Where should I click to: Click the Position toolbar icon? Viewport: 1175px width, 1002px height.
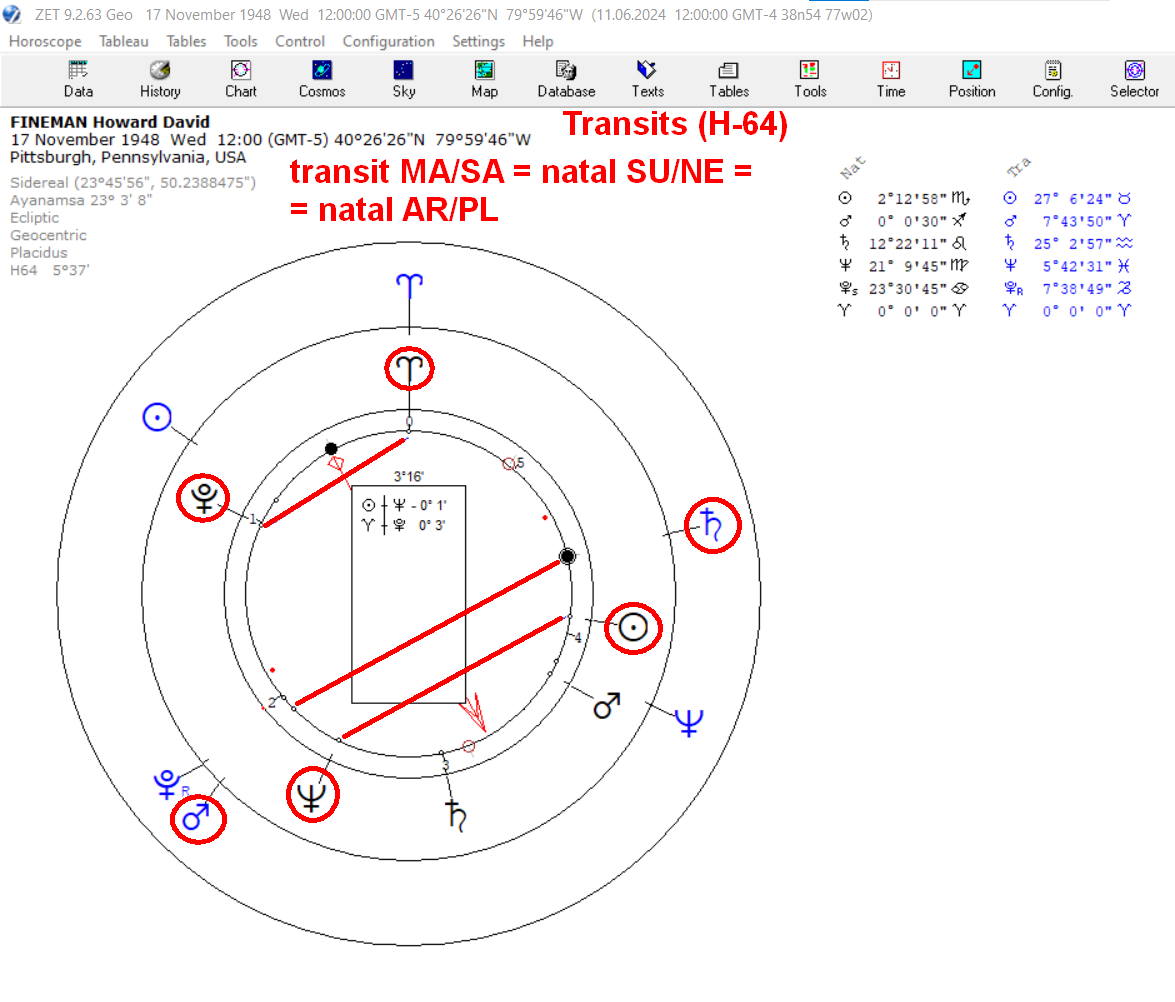click(972, 79)
